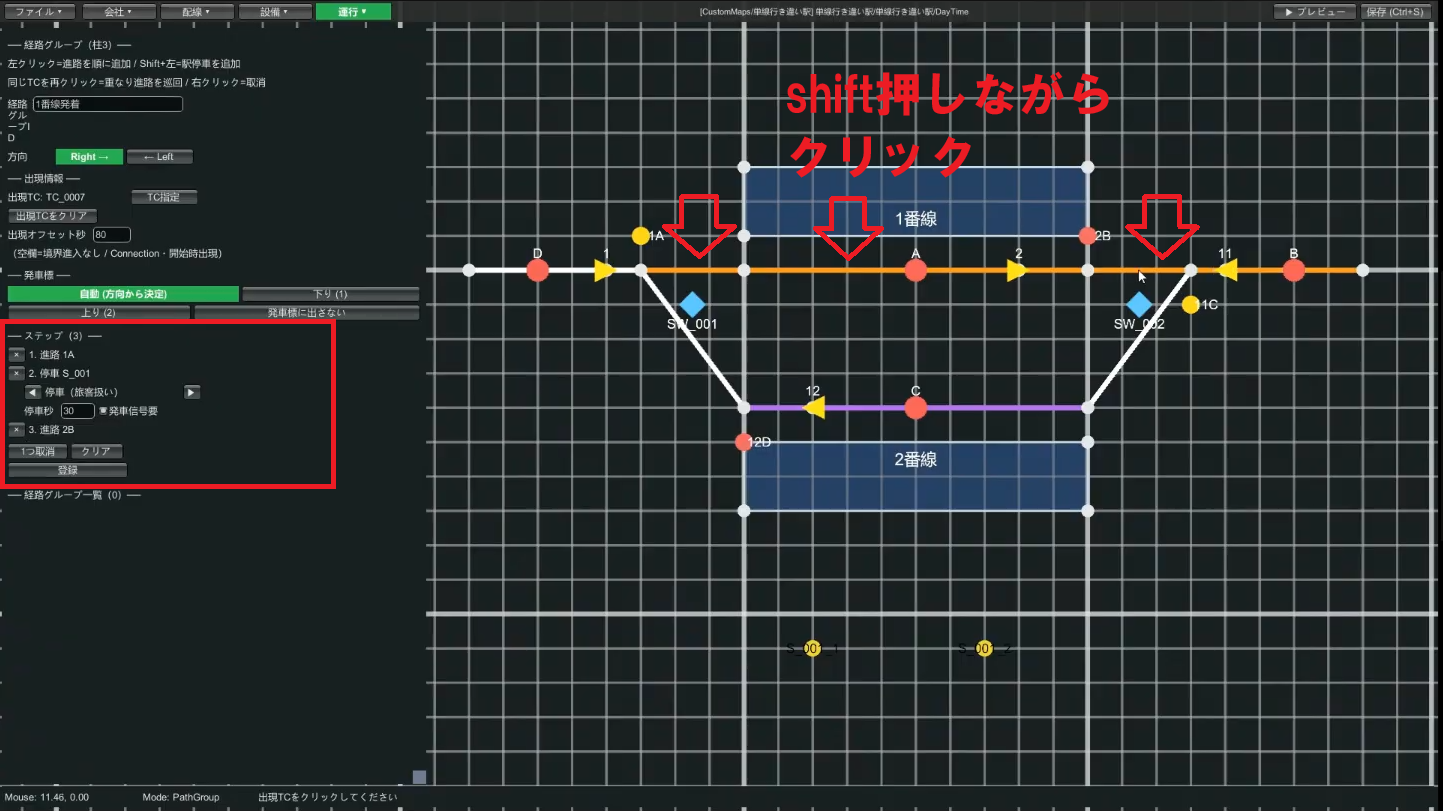Choose 下り (1) for the departure board
This screenshot has height=811, width=1443.
coord(330,294)
